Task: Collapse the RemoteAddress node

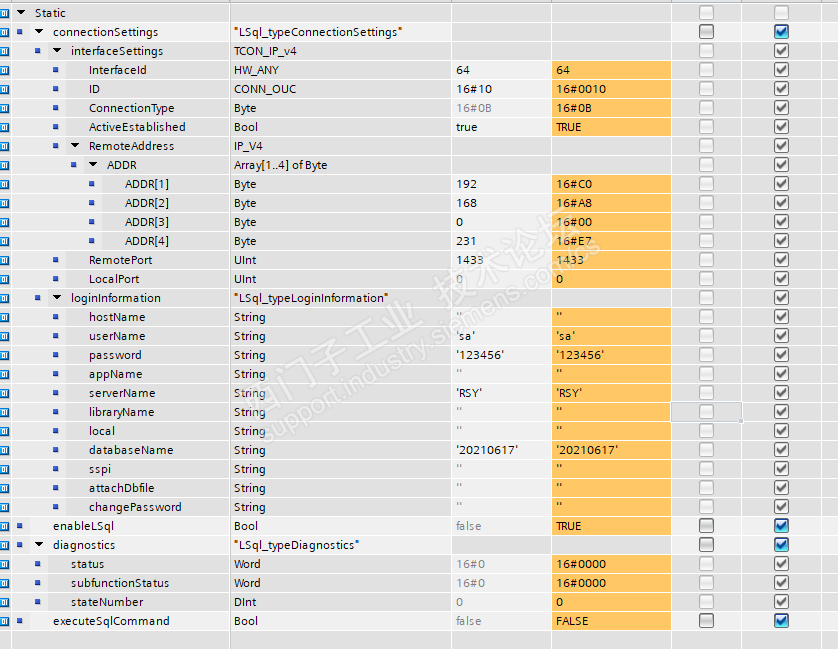Action: click(75, 146)
